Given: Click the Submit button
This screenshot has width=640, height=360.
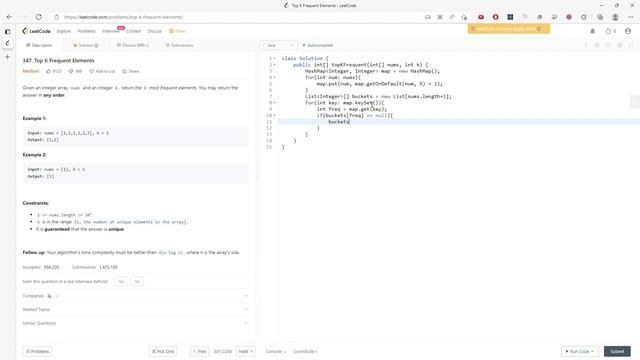Looking at the screenshot, I should point(617,351).
